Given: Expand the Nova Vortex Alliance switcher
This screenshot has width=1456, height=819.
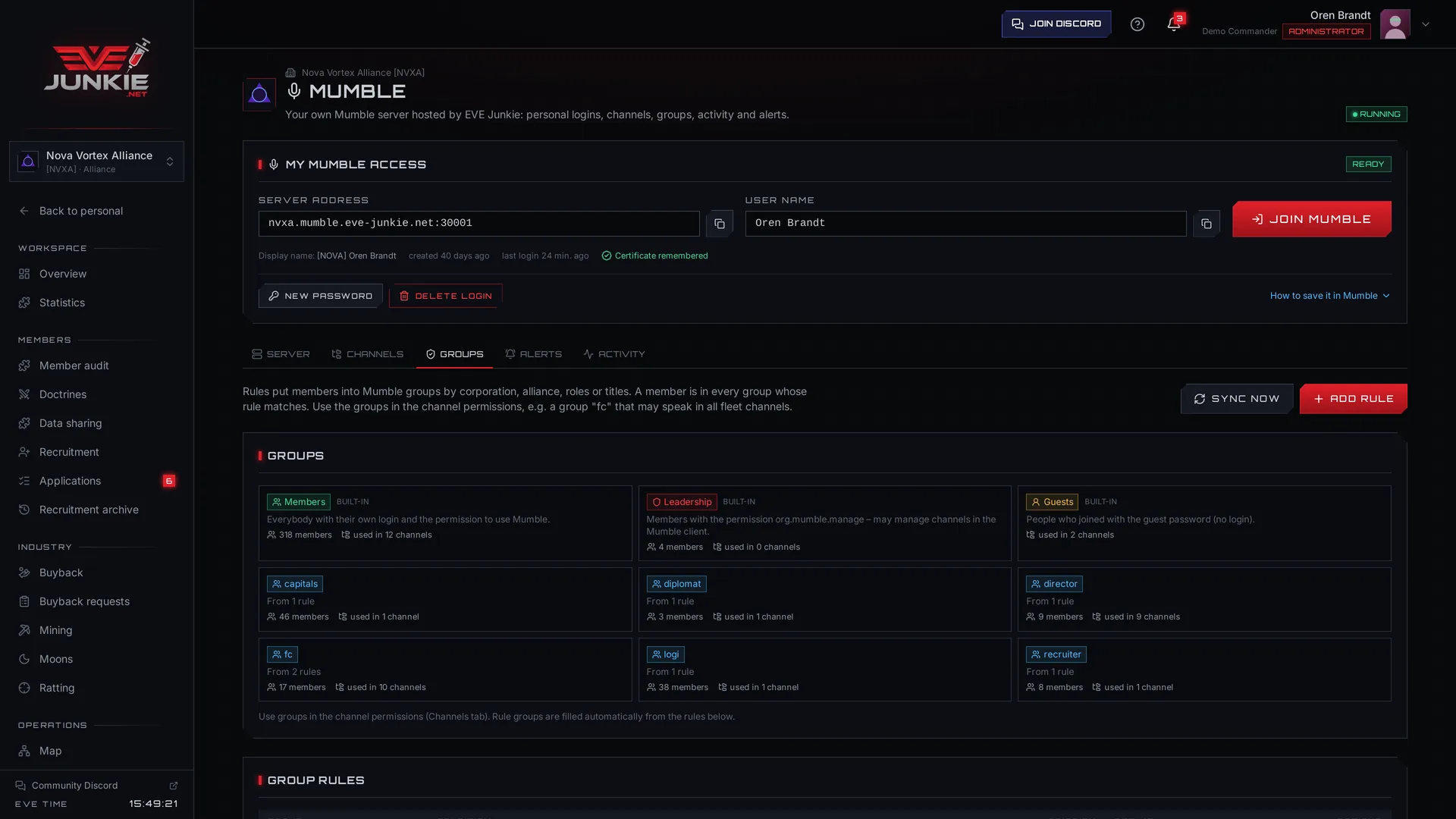Looking at the screenshot, I should (x=96, y=162).
